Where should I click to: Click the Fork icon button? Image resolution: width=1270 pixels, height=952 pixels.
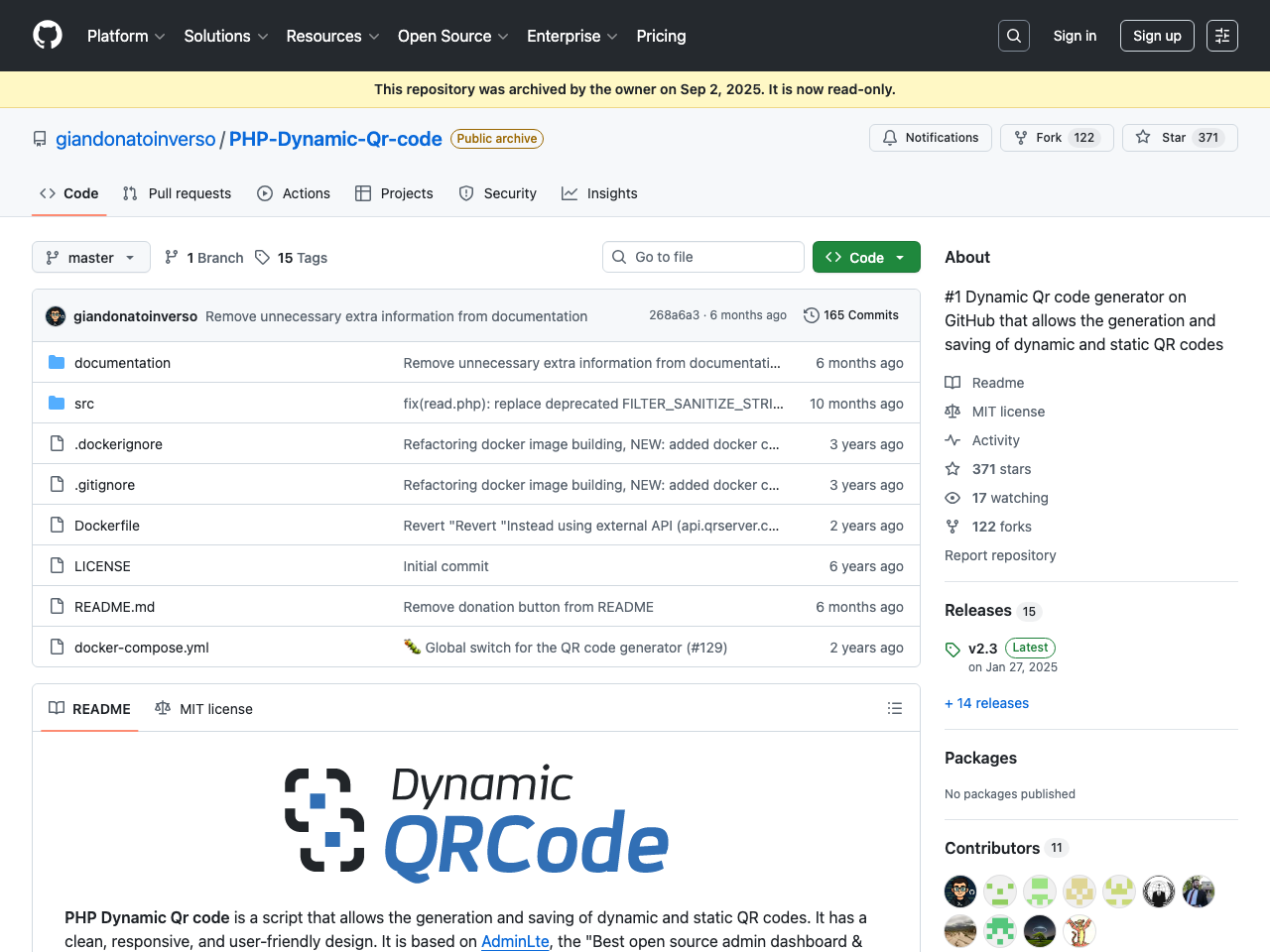(1021, 138)
